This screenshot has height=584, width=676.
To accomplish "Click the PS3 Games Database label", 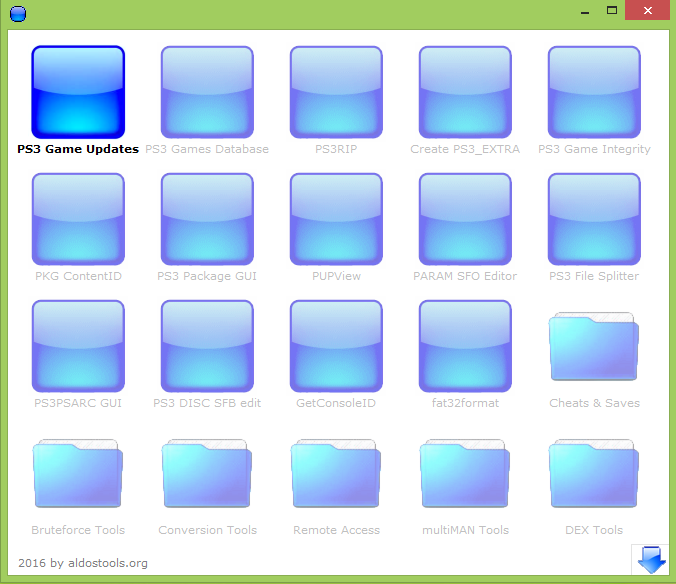I will pyautogui.click(x=207, y=149).
